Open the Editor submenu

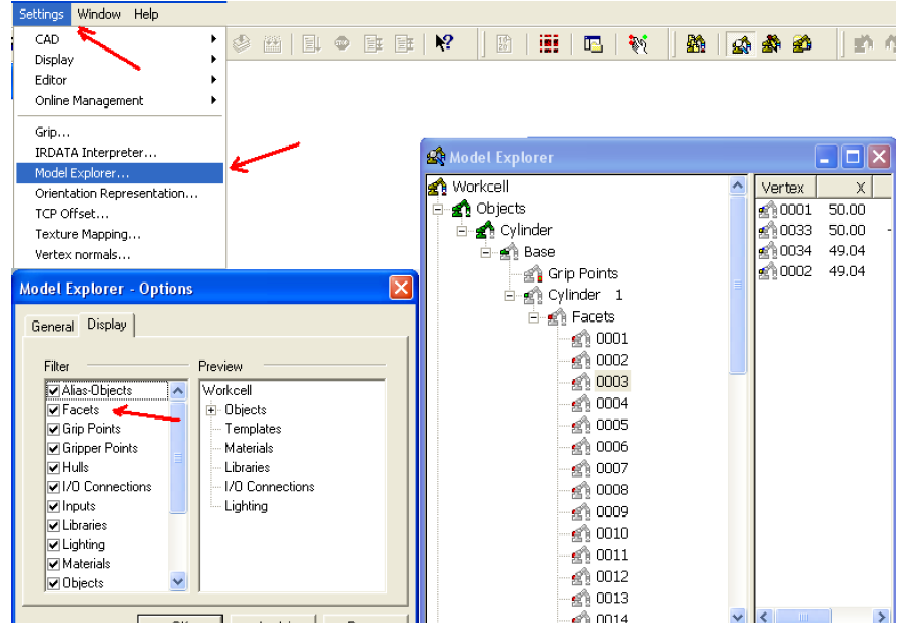pyautogui.click(x=119, y=80)
